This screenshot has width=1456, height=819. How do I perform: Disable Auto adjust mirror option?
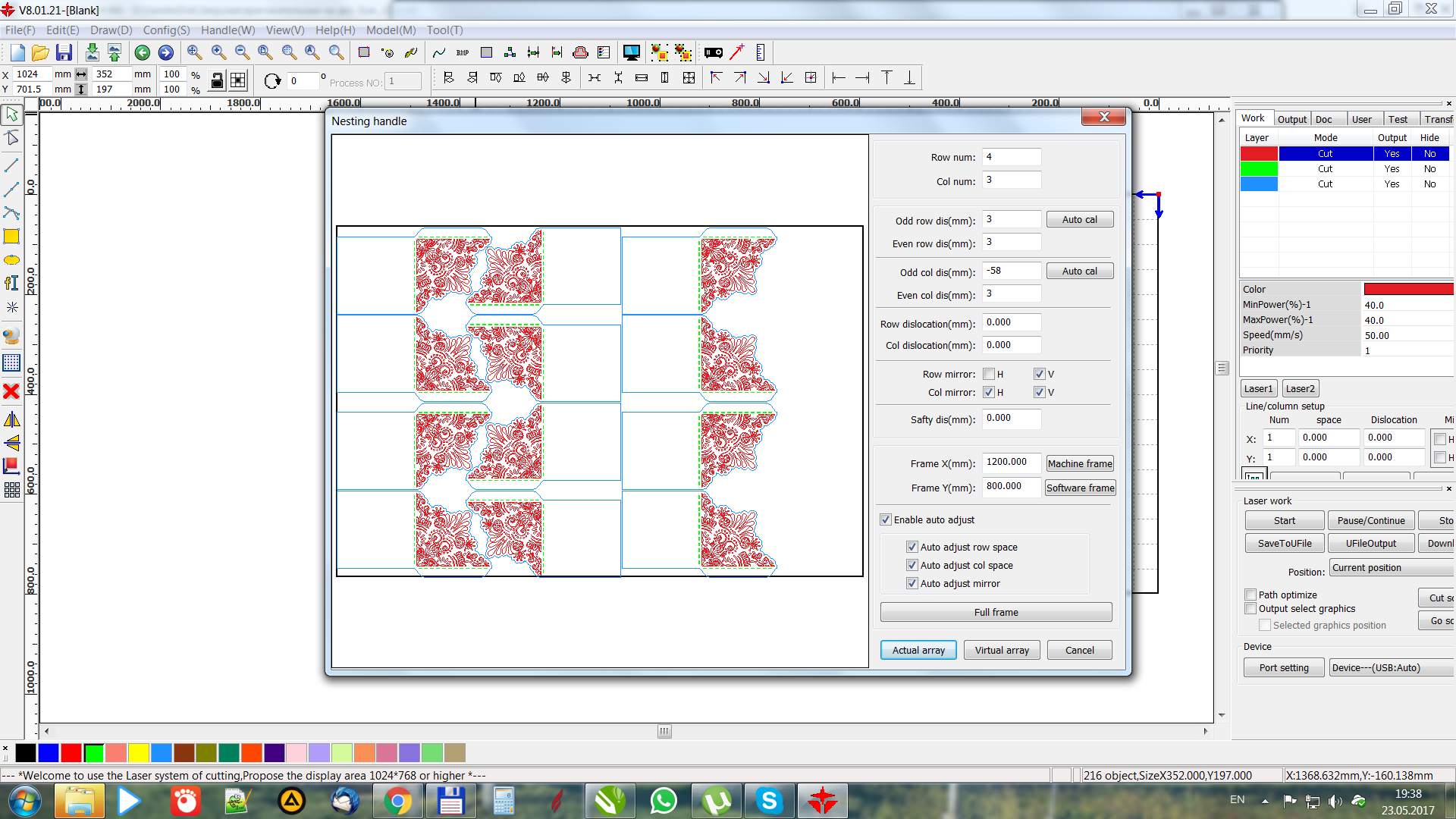click(912, 583)
